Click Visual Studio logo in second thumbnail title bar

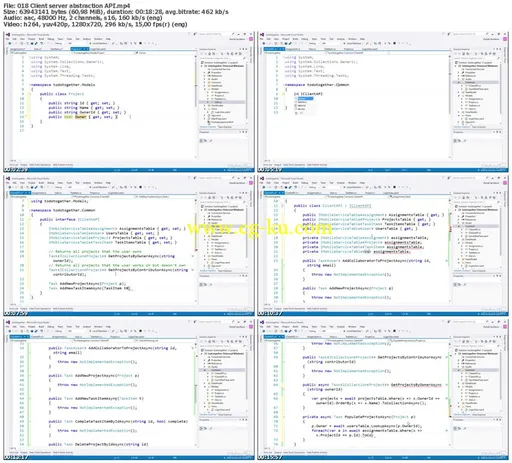pos(262,34)
